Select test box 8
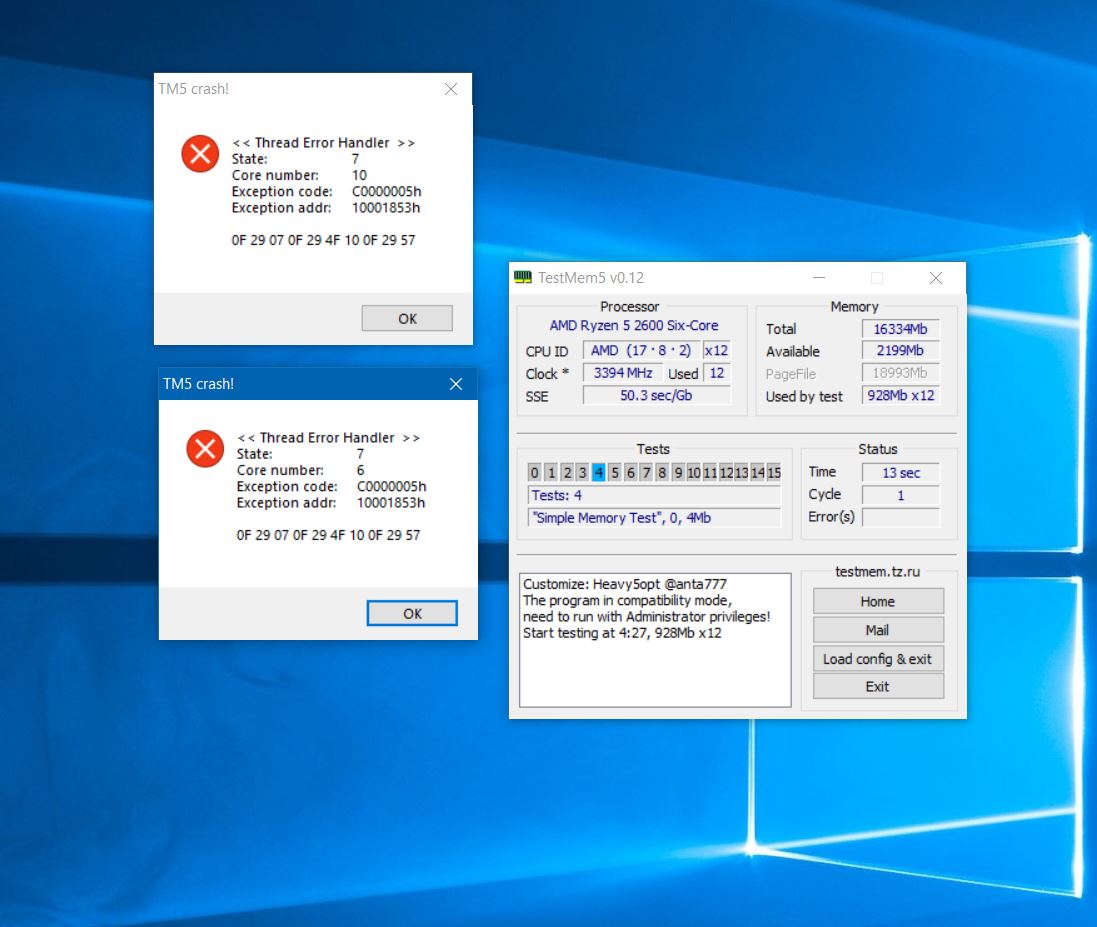This screenshot has width=1097, height=927. (662, 472)
